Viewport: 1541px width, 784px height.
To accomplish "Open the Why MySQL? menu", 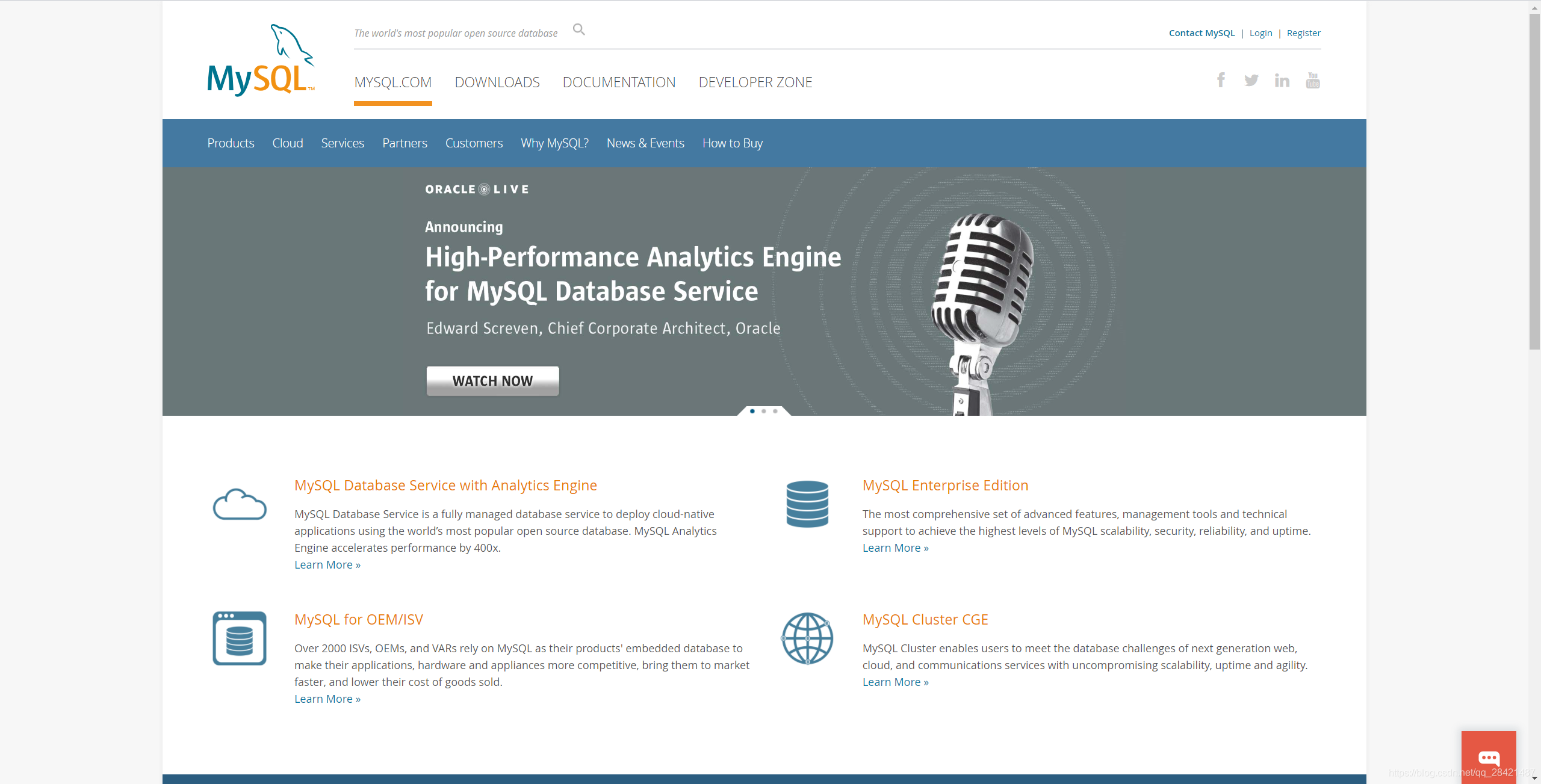I will click(x=554, y=143).
